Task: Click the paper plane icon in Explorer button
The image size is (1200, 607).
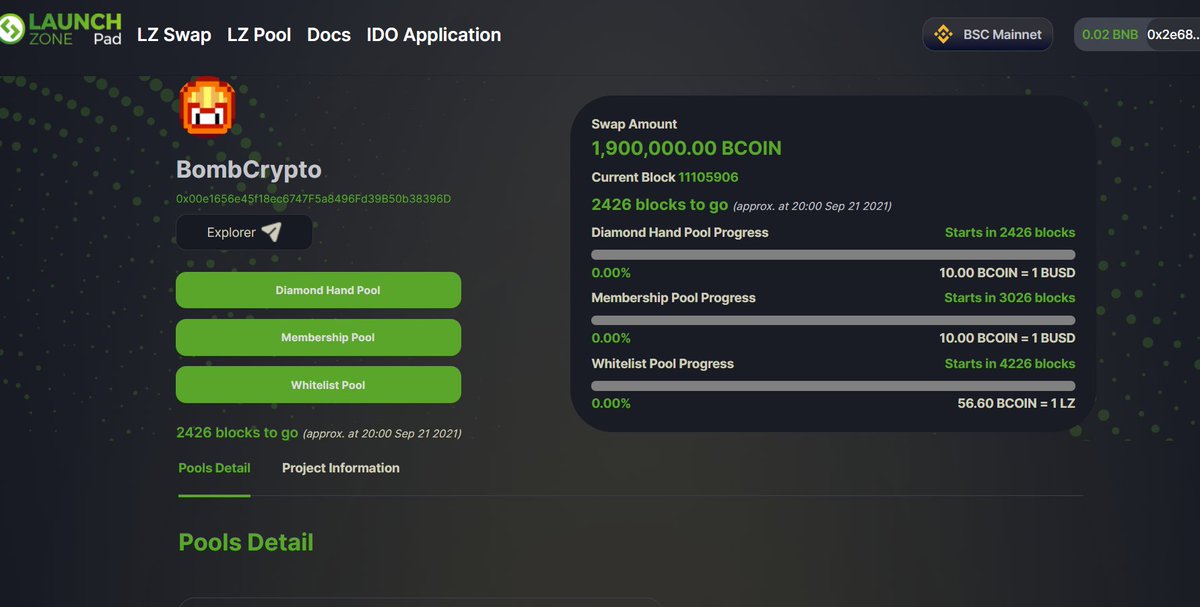Action: [x=271, y=232]
